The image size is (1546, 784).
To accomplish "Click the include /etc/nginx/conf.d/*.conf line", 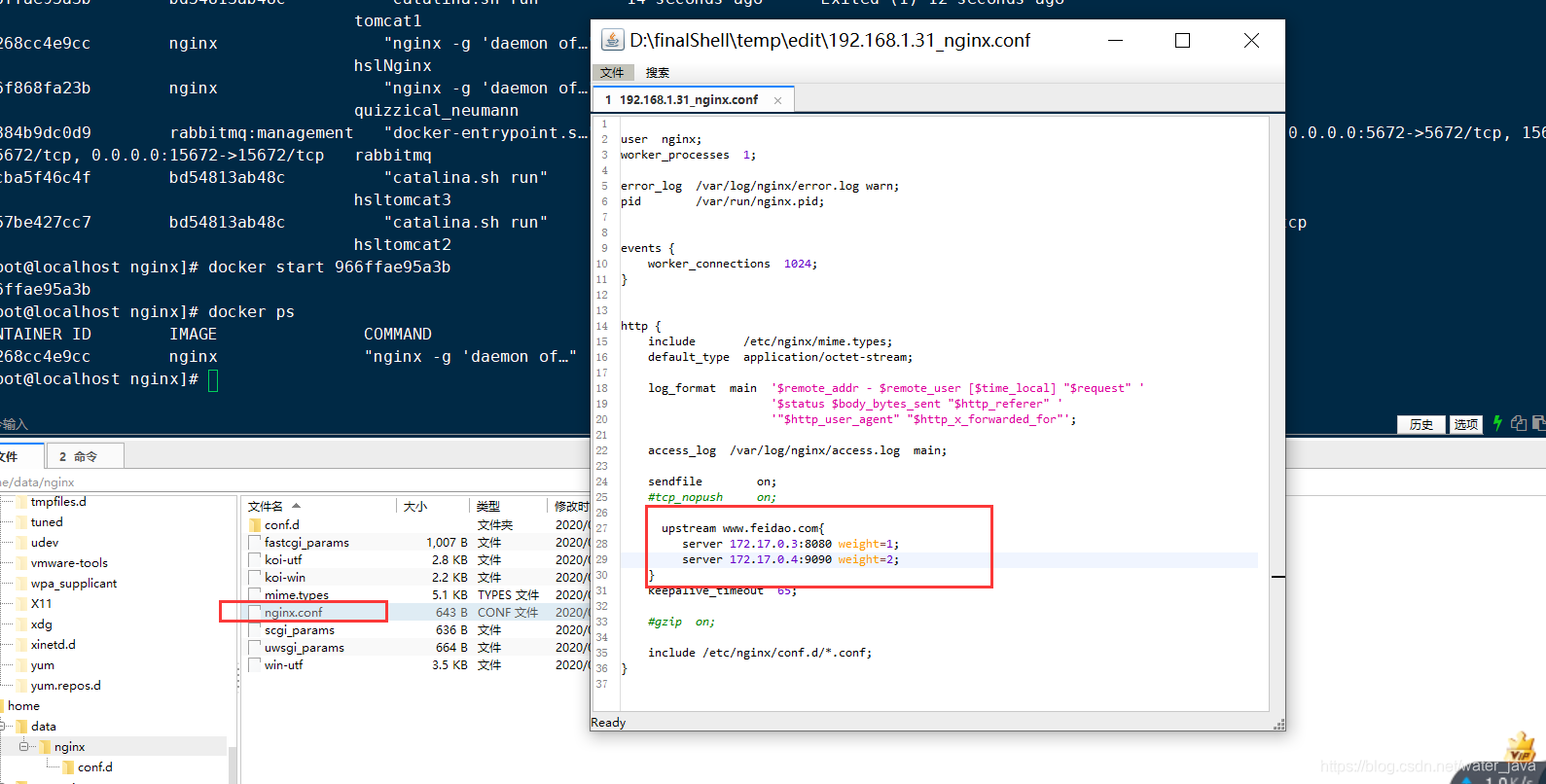I will point(760,653).
